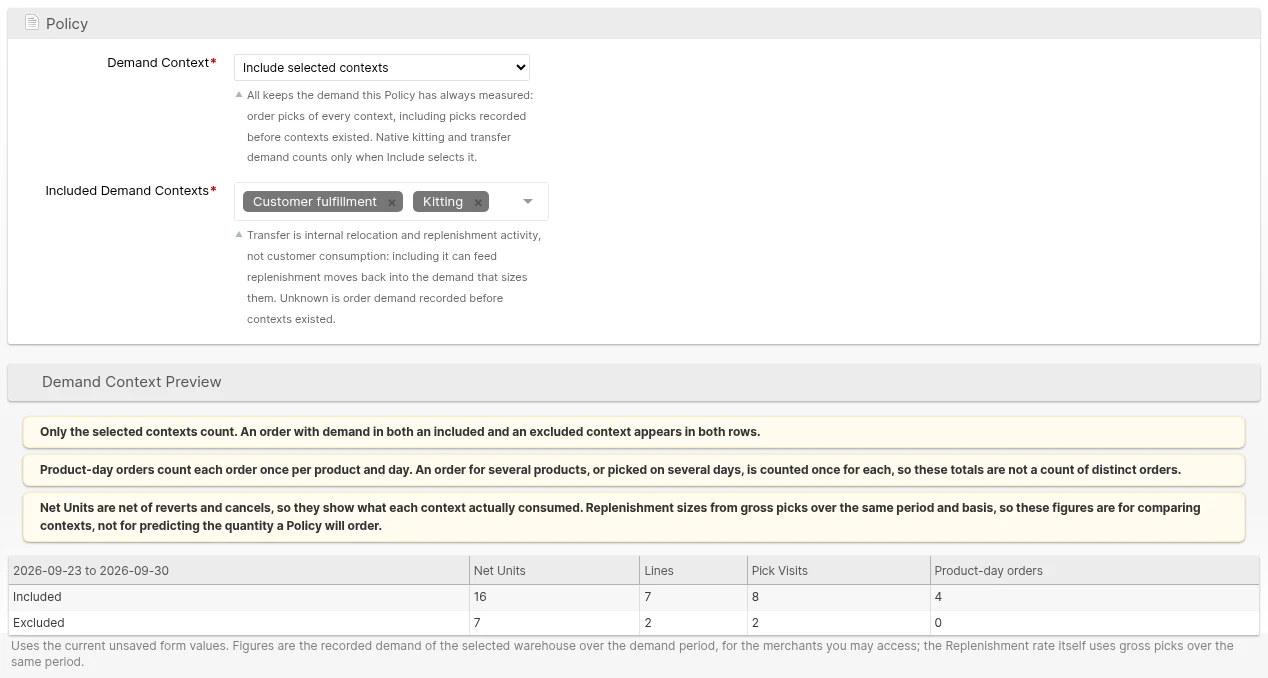
Task: Click the Included Demand Contexts label
Action: click(127, 190)
